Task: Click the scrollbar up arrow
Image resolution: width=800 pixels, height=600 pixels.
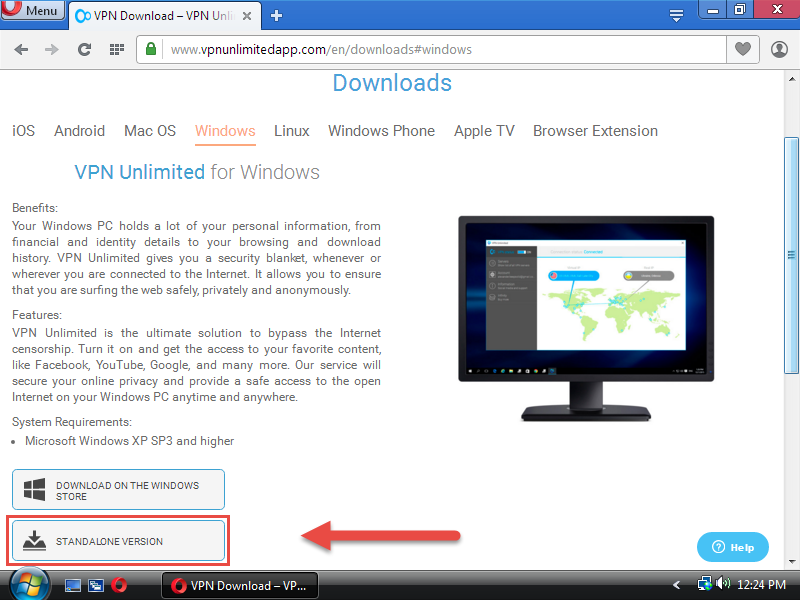Action: click(x=792, y=79)
